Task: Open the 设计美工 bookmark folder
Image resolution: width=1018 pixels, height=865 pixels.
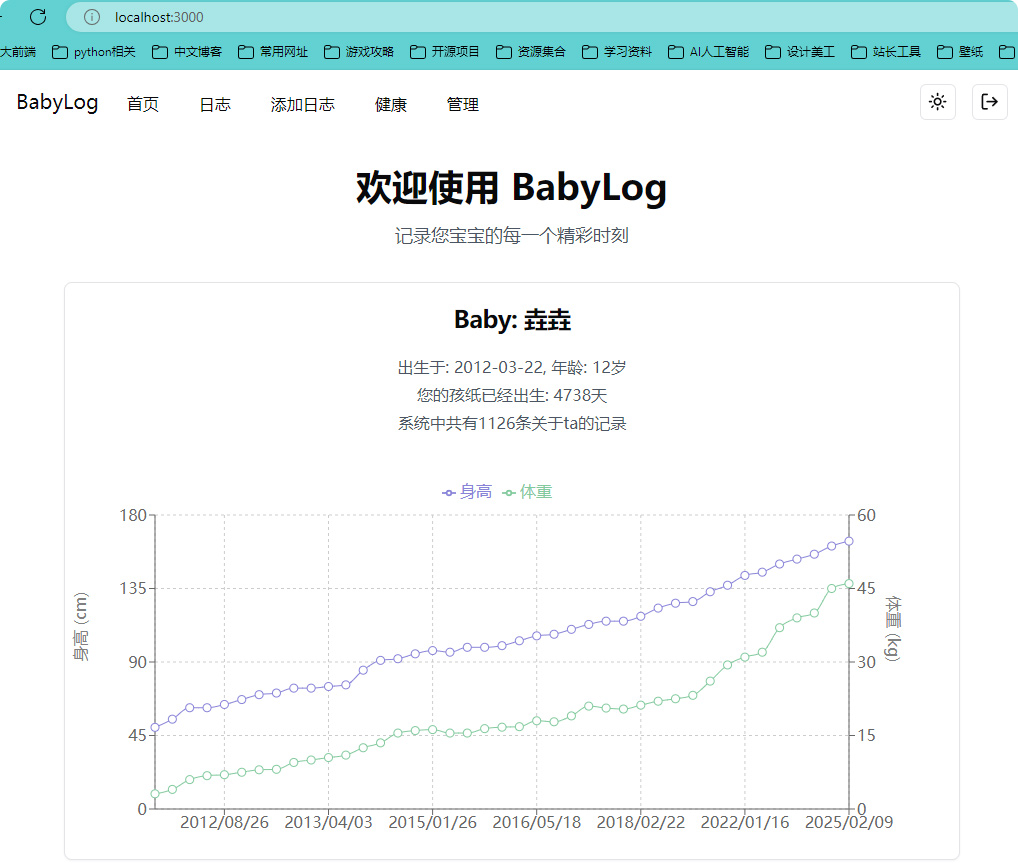Action: [x=800, y=52]
